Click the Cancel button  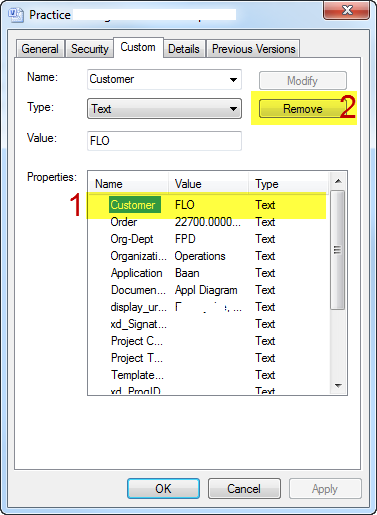pos(244,489)
